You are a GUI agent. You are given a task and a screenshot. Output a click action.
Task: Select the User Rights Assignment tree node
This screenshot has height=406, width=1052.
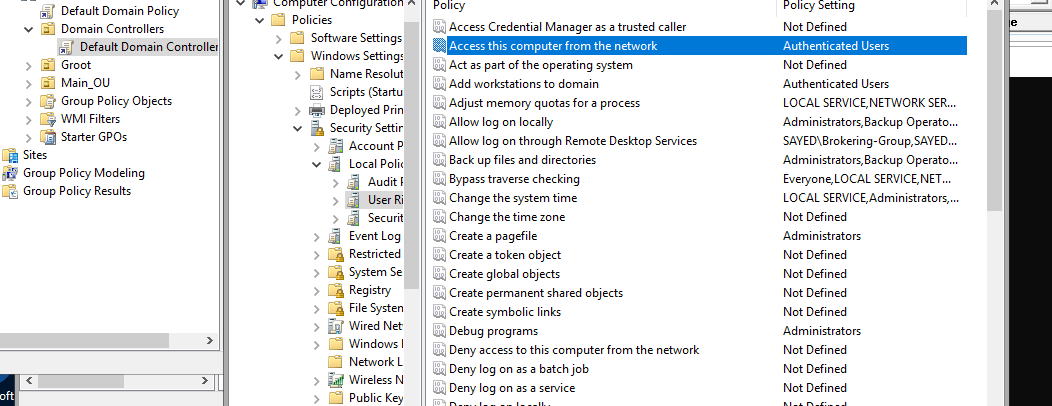point(384,200)
